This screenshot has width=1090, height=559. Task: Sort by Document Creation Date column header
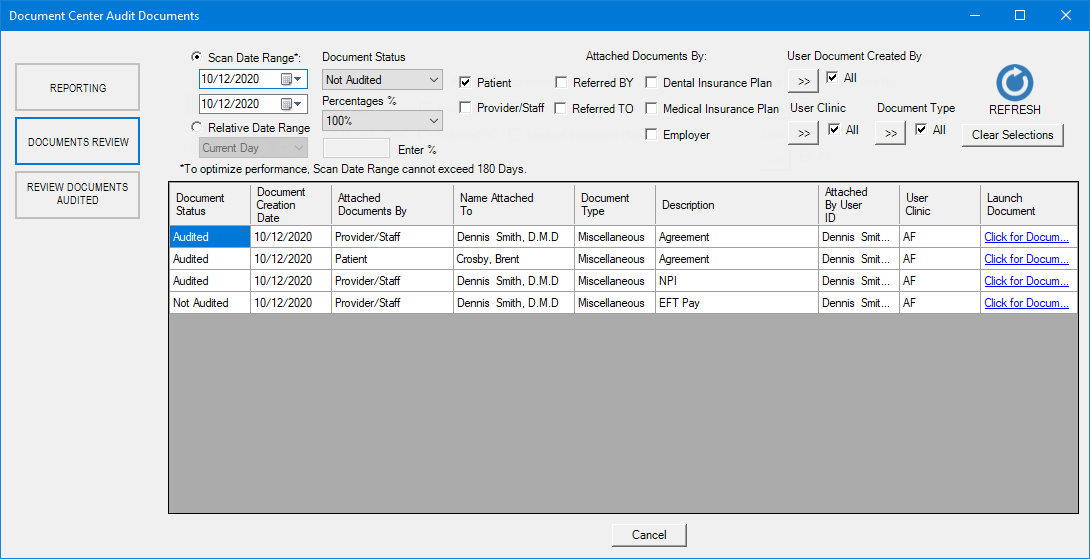click(291, 204)
